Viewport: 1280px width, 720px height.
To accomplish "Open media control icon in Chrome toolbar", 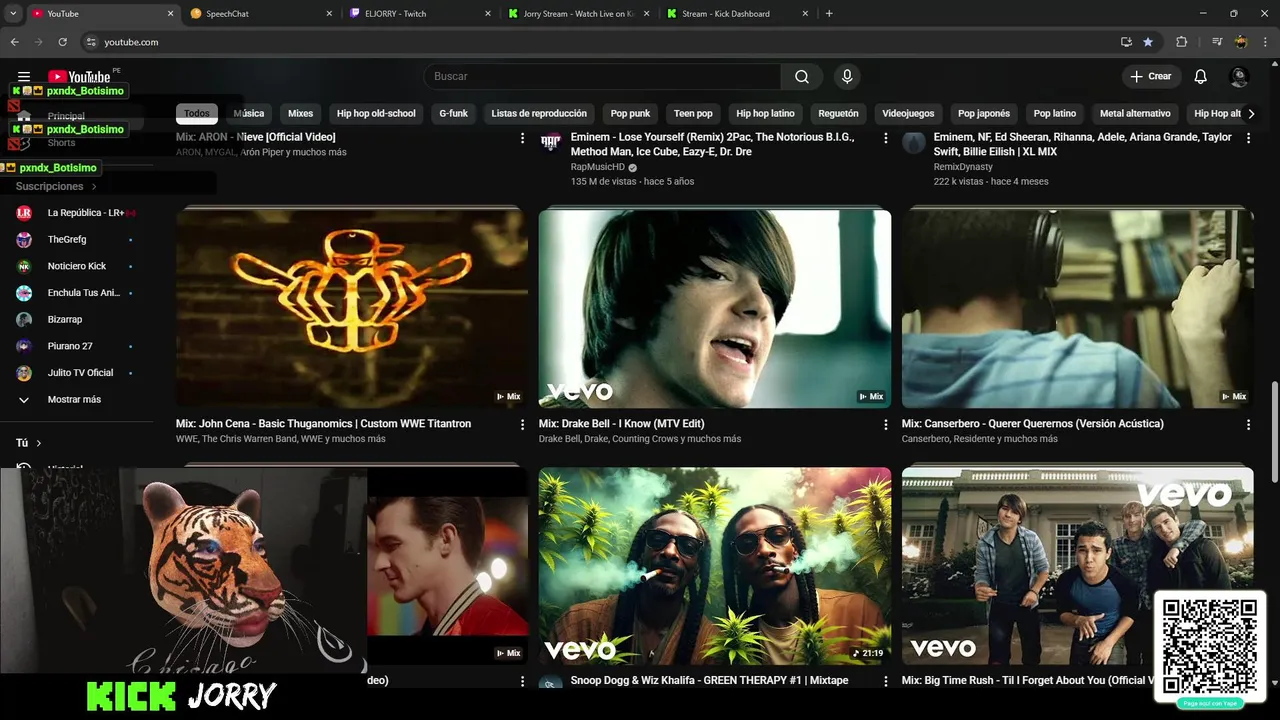I will (1217, 42).
